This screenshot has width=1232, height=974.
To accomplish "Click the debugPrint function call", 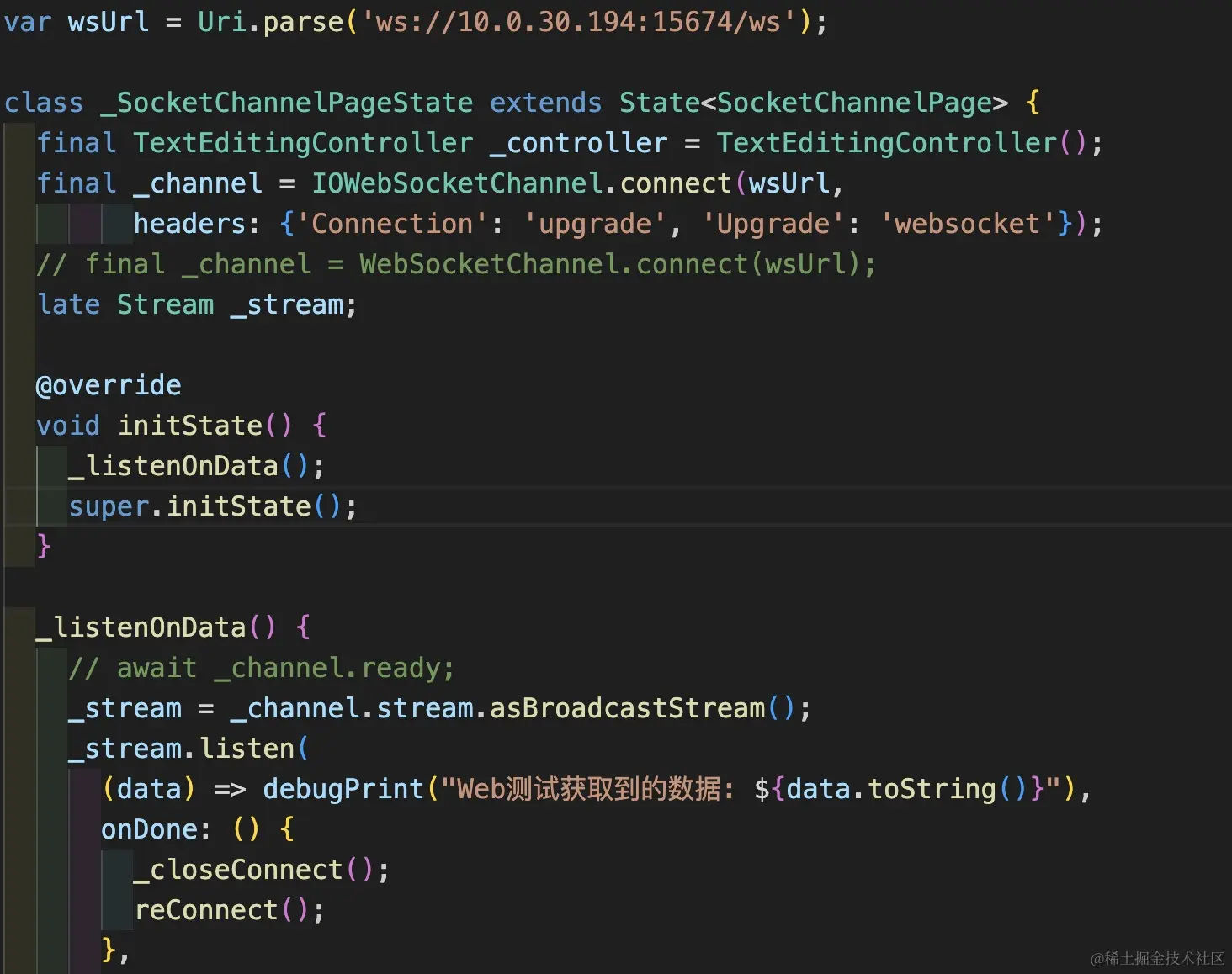I will coord(343,789).
